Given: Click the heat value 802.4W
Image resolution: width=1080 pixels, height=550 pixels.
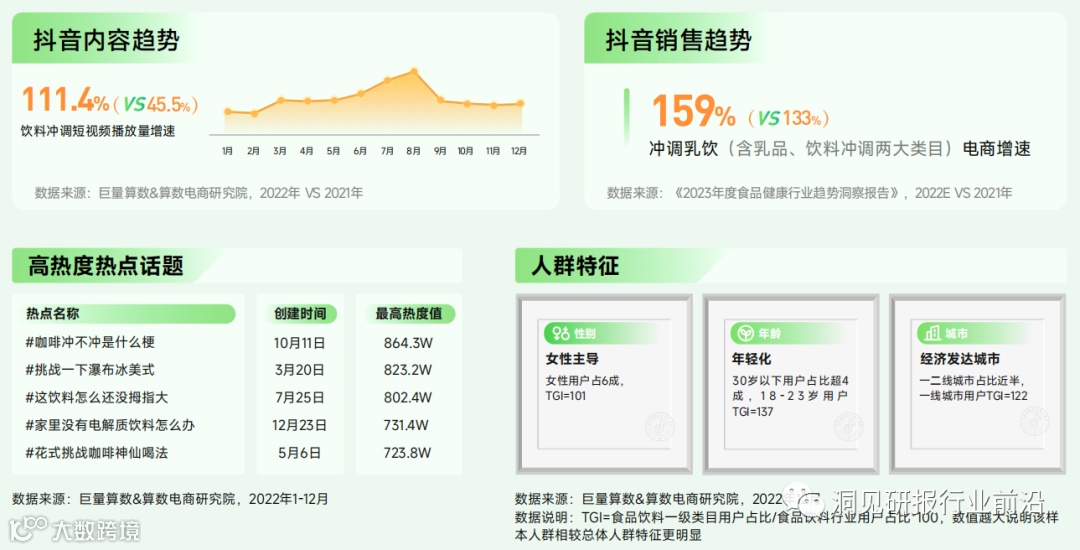Looking at the screenshot, I should point(408,398).
